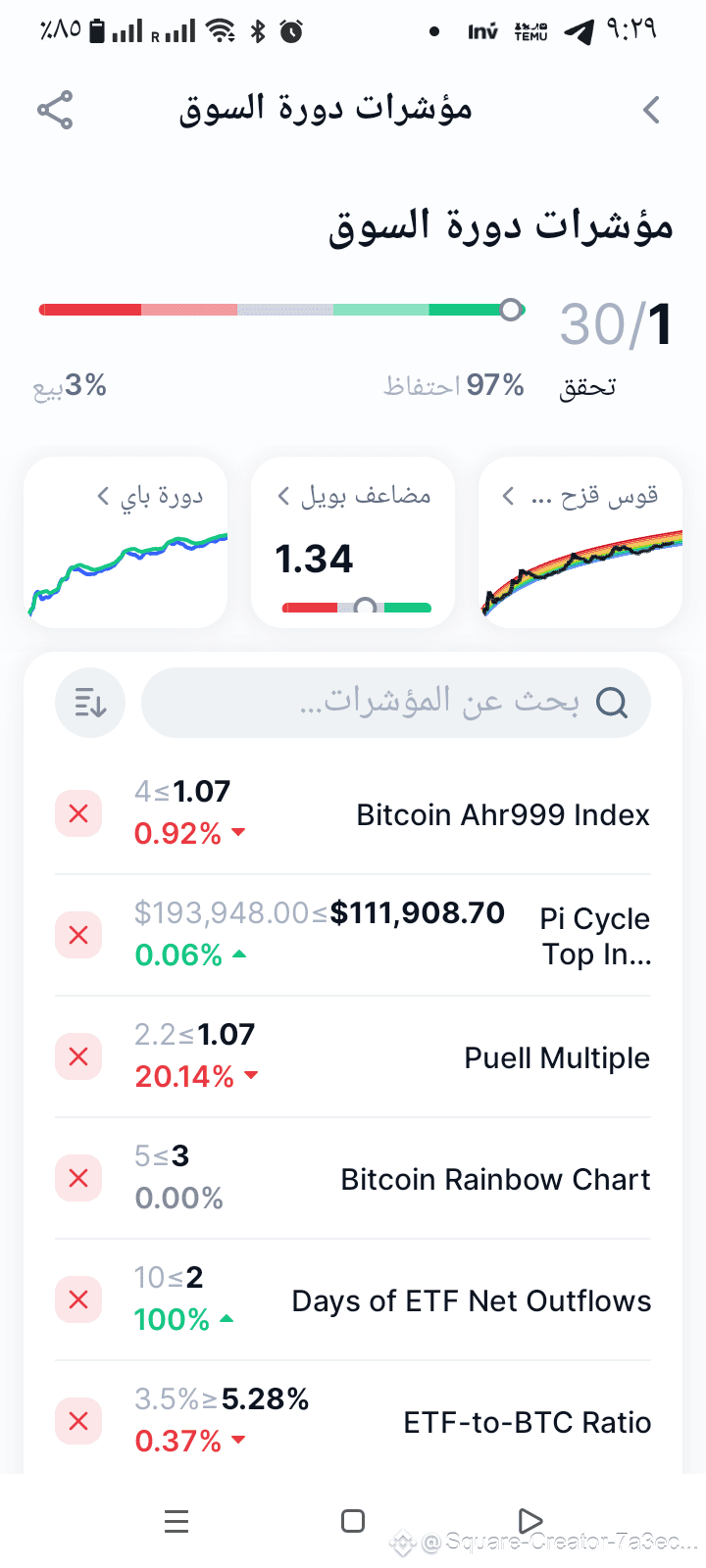Viewport: 706px width, 1568px height.
Task: Tap red X status for Days of ETF Net Outflows
Action: tap(78, 1299)
